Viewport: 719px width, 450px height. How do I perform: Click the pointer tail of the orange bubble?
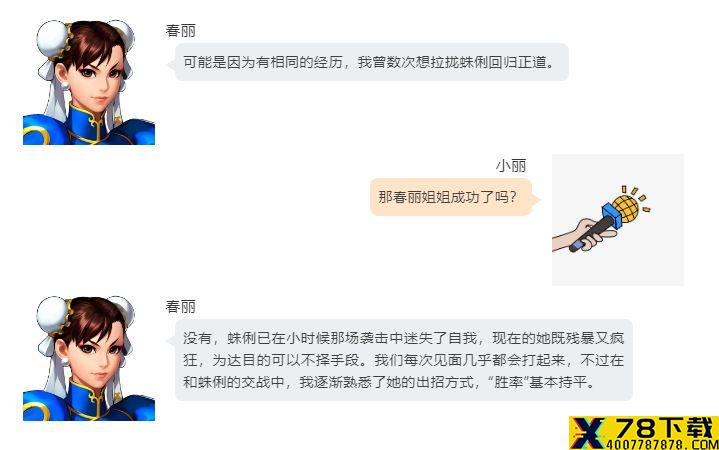pyautogui.click(x=536, y=199)
